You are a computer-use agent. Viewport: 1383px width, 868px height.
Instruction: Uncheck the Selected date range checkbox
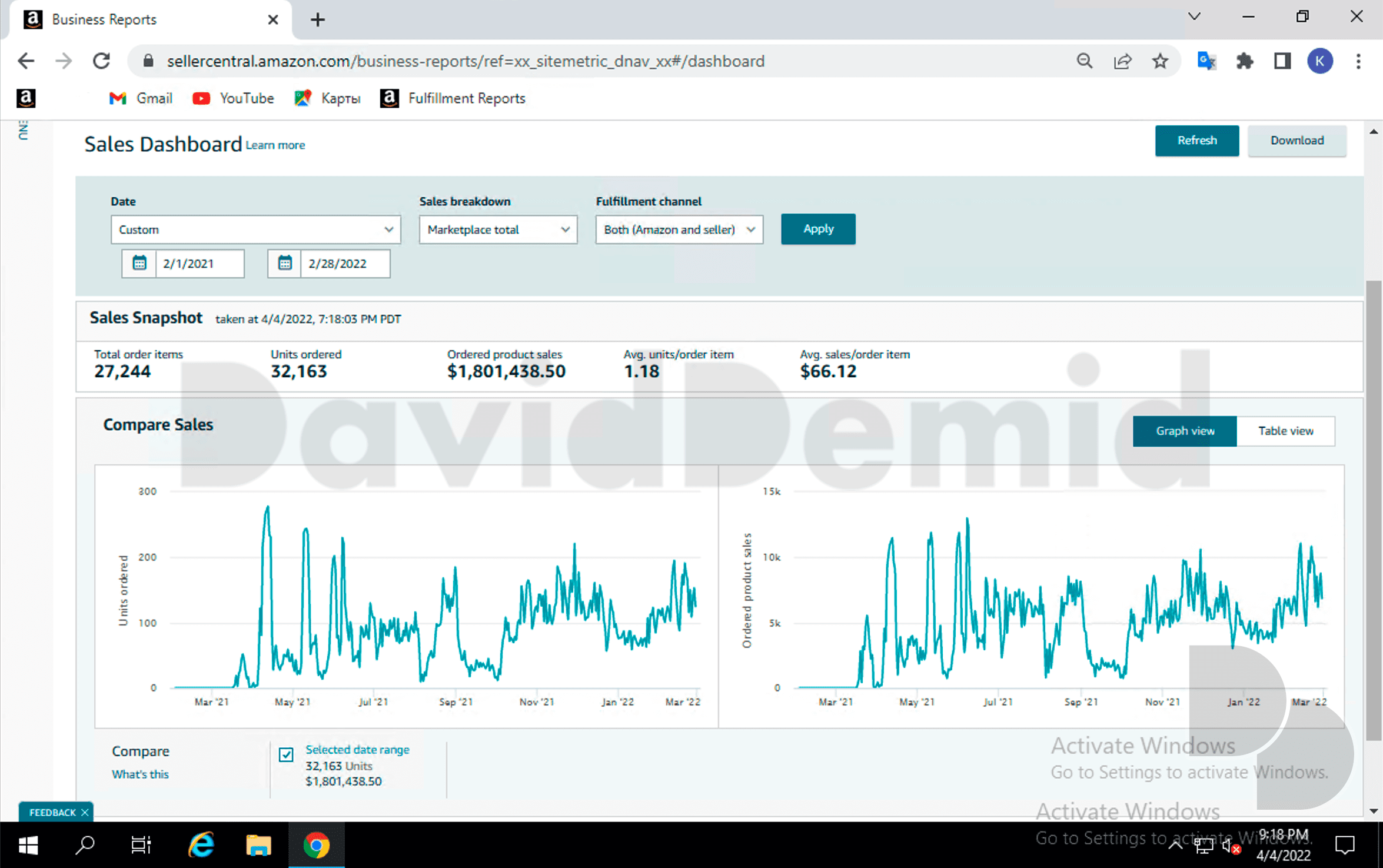[286, 754]
